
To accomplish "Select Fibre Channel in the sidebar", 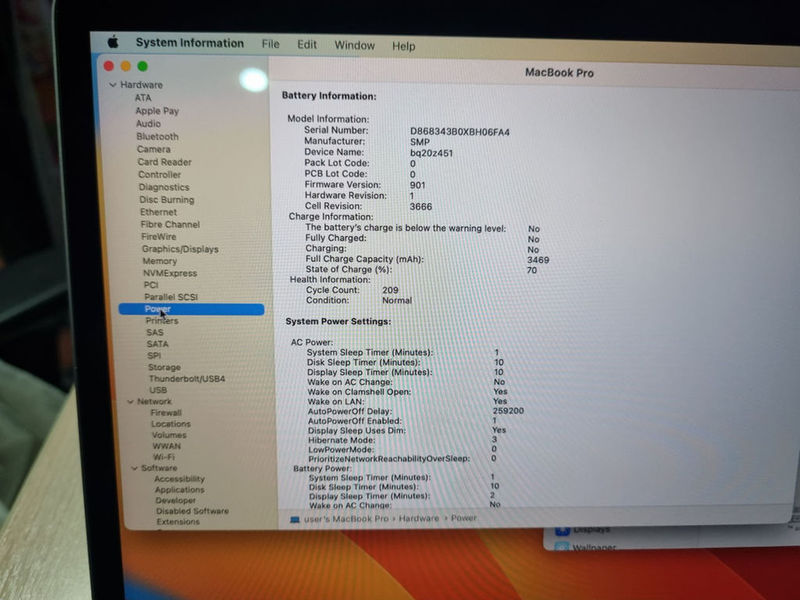I will tap(170, 224).
